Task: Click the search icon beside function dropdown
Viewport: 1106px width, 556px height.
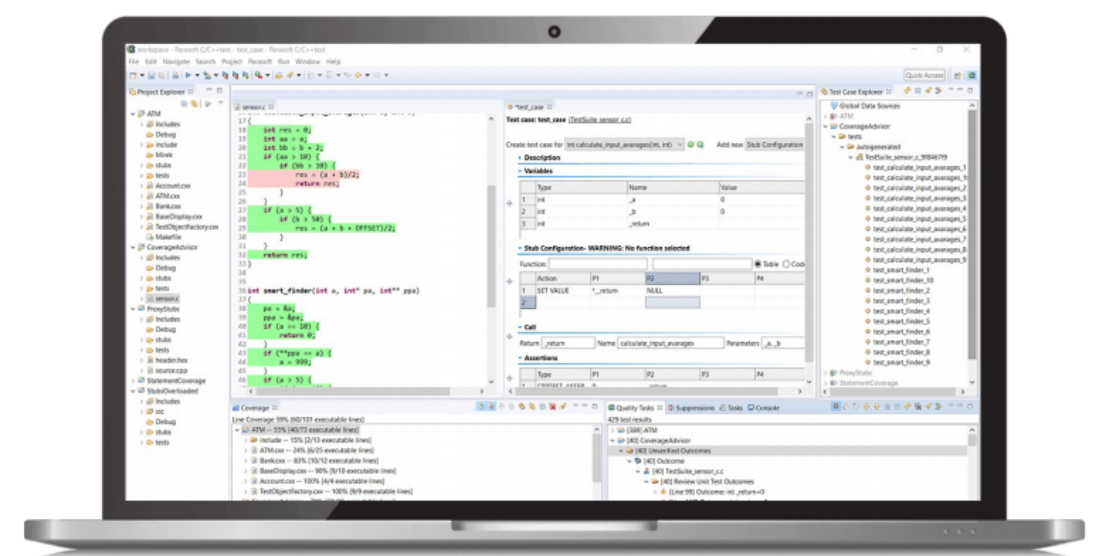Action: pos(700,145)
